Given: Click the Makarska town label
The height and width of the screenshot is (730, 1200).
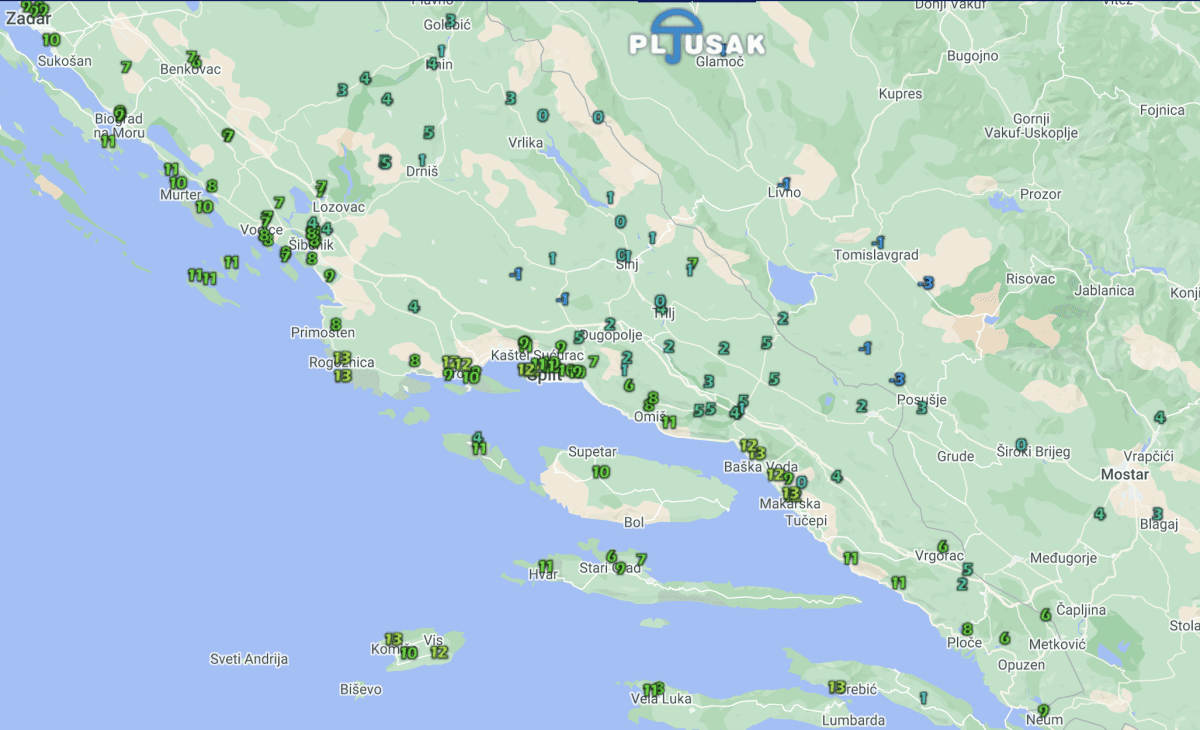Looking at the screenshot, I should pos(789,504).
